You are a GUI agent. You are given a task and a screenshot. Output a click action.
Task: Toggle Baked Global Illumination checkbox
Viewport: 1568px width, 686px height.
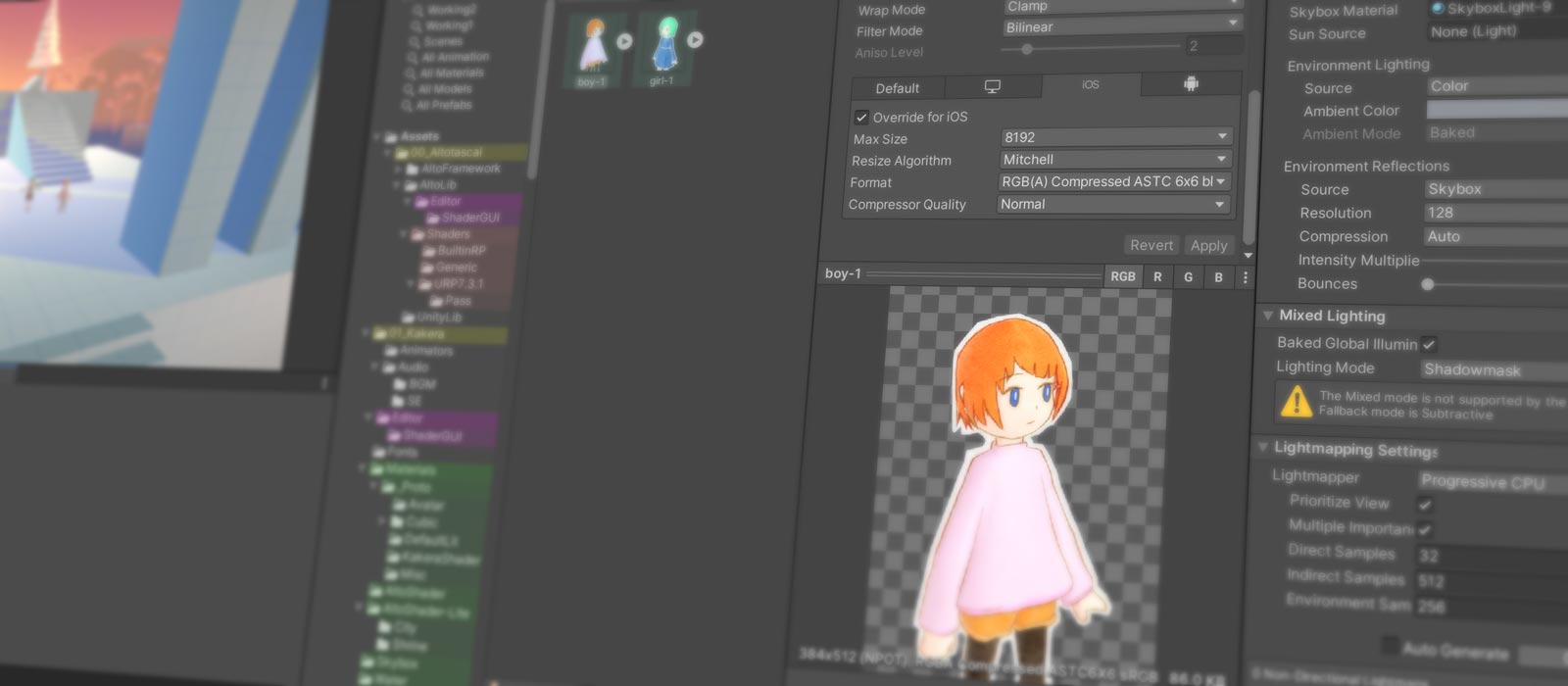point(1429,344)
